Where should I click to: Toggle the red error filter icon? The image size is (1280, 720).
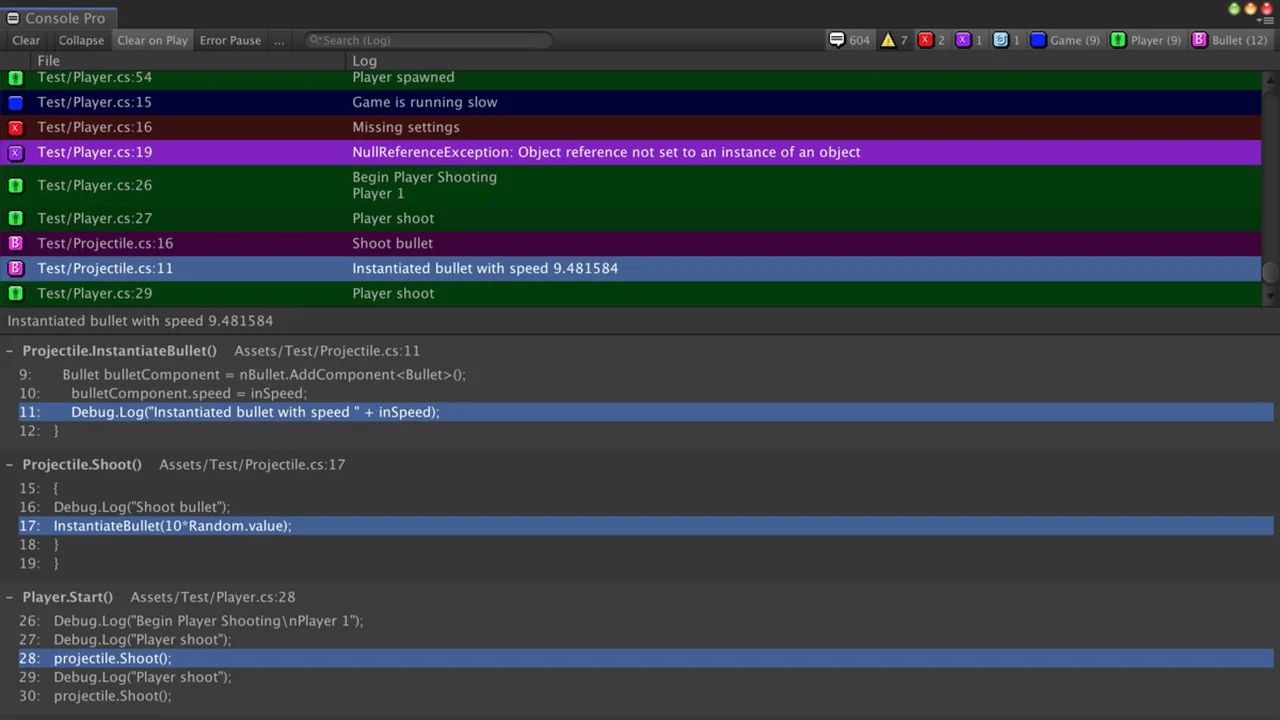tap(931, 40)
